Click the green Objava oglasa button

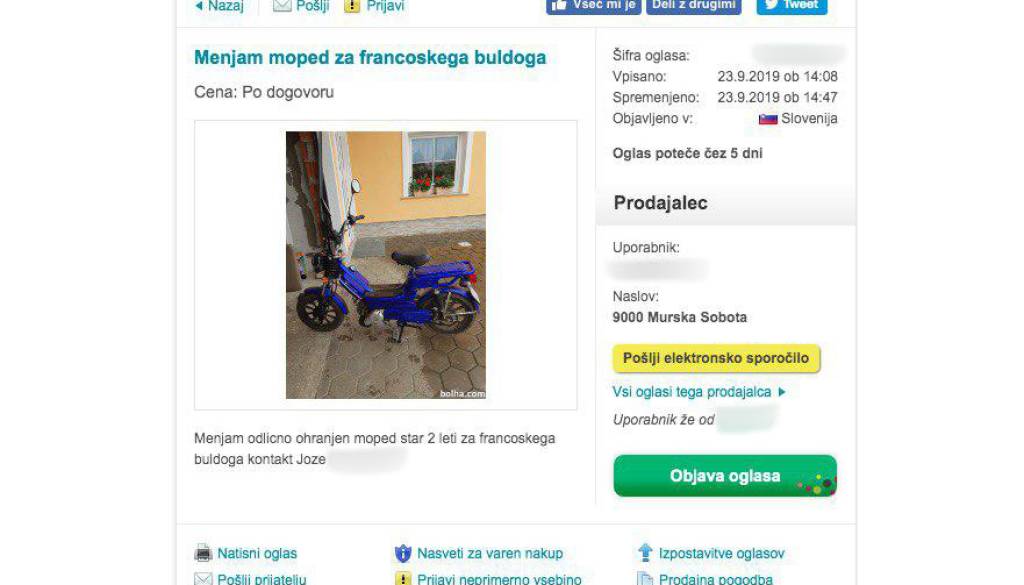point(725,476)
